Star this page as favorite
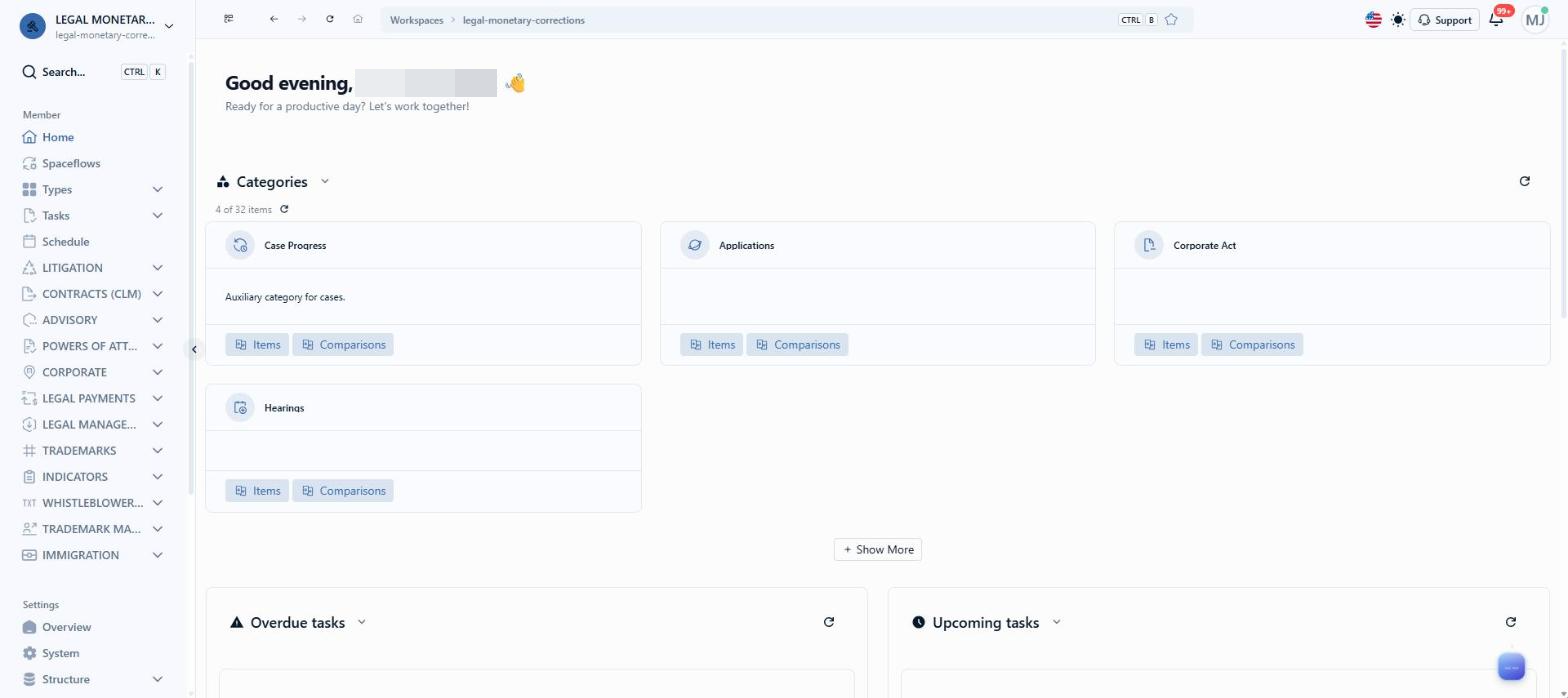 [1171, 20]
